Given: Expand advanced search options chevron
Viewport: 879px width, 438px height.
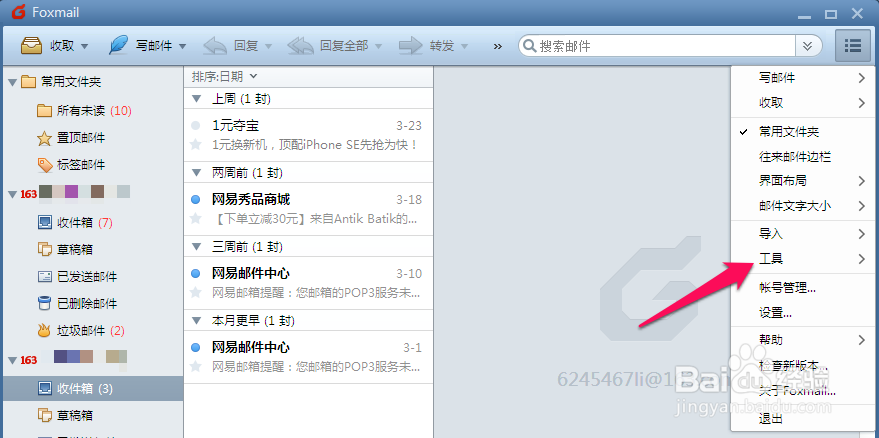Looking at the screenshot, I should coord(808,46).
